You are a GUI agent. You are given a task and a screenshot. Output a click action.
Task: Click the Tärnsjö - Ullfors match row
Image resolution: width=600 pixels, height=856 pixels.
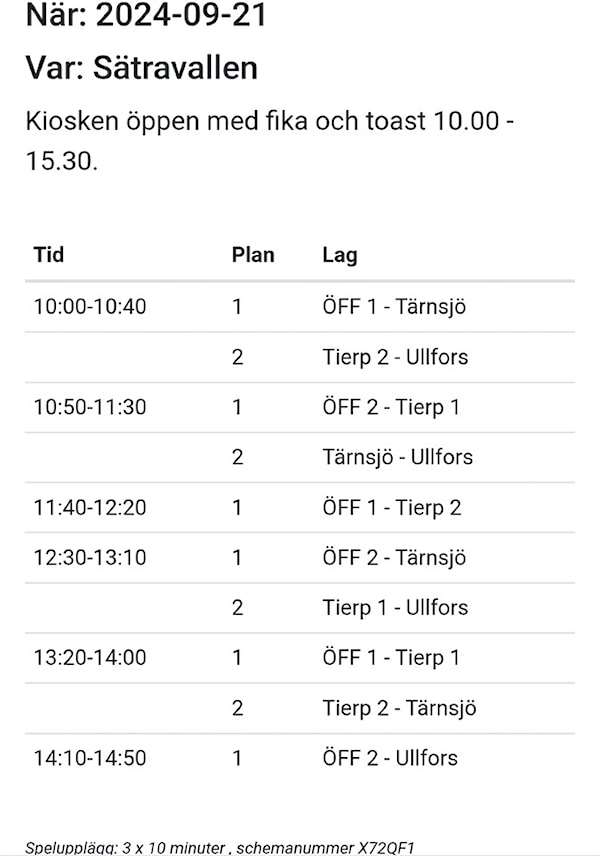(398, 457)
